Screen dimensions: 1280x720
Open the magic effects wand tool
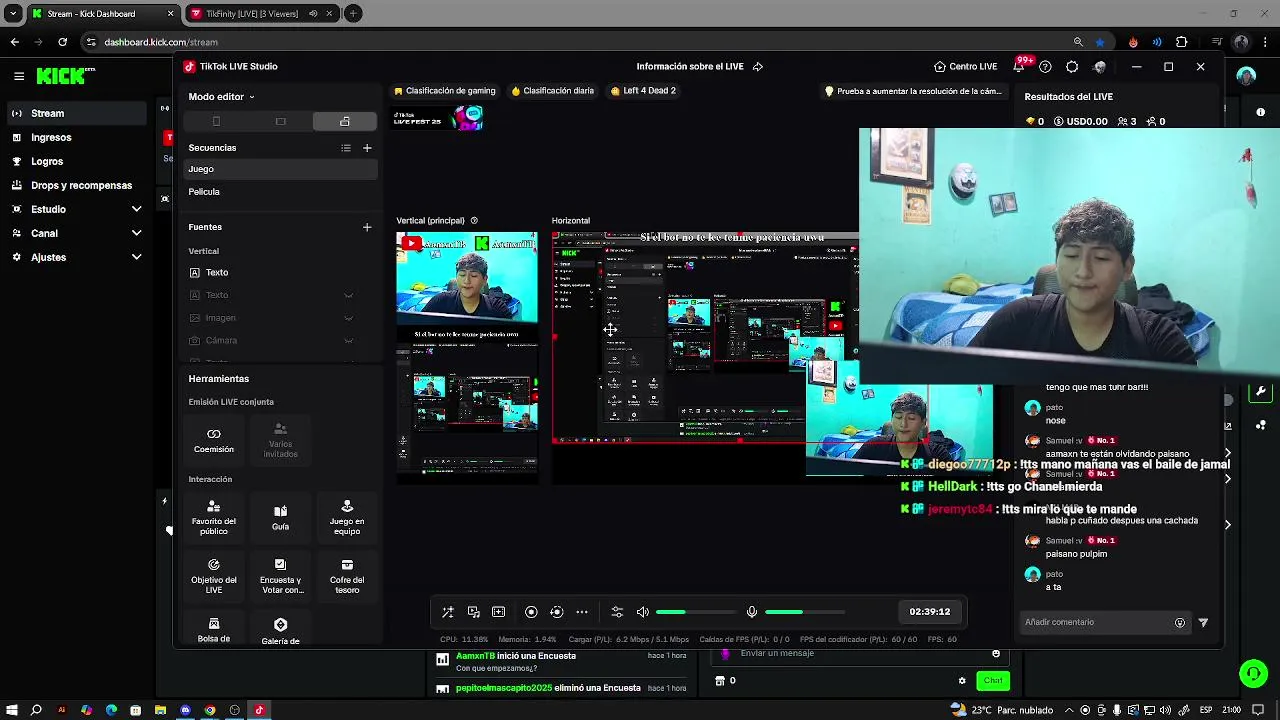point(448,612)
